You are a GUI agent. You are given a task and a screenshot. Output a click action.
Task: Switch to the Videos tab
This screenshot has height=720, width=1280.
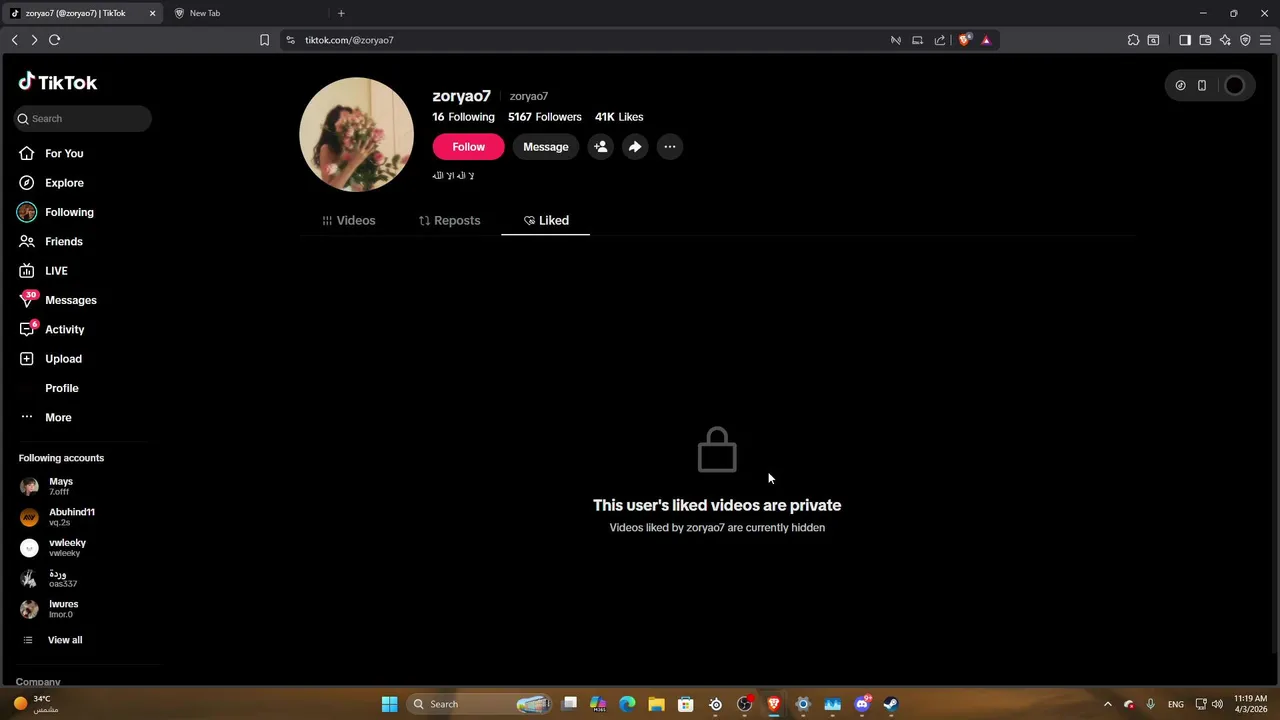click(348, 220)
